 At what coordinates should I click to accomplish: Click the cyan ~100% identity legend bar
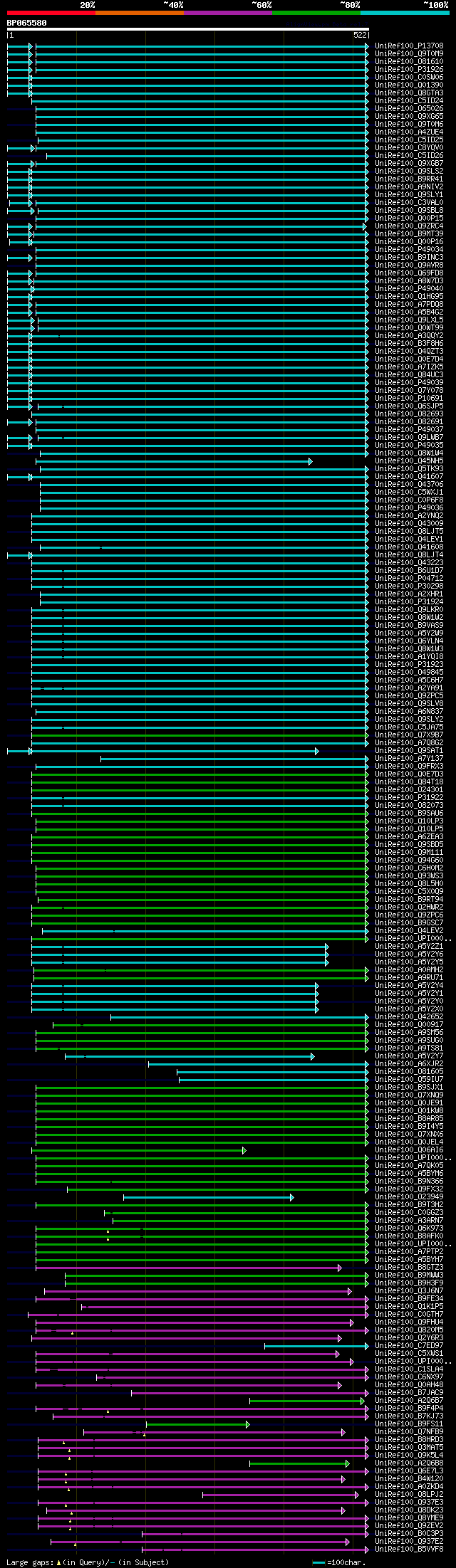pyautogui.click(x=405, y=13)
